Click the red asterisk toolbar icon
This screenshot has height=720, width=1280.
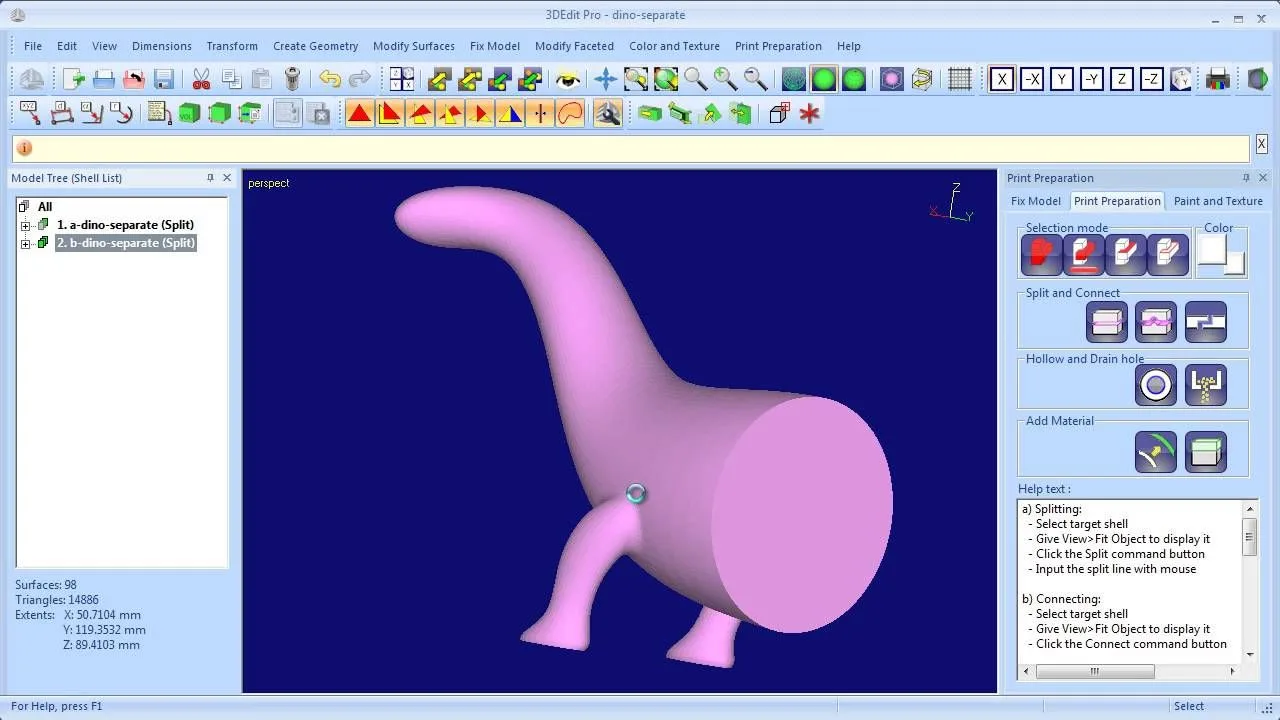click(x=809, y=113)
